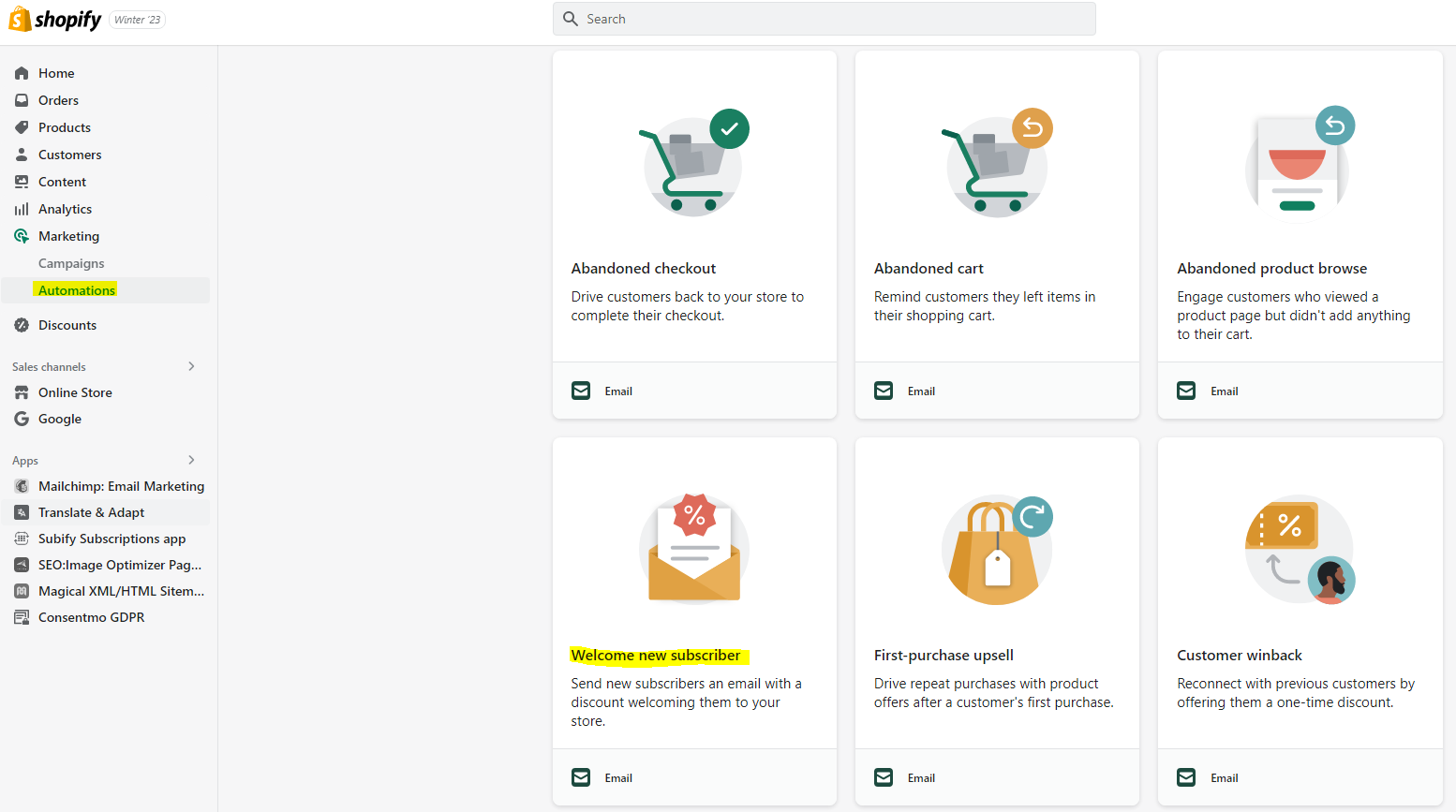The width and height of the screenshot is (1456, 812).
Task: Click the Google channel icon
Action: [x=22, y=419]
